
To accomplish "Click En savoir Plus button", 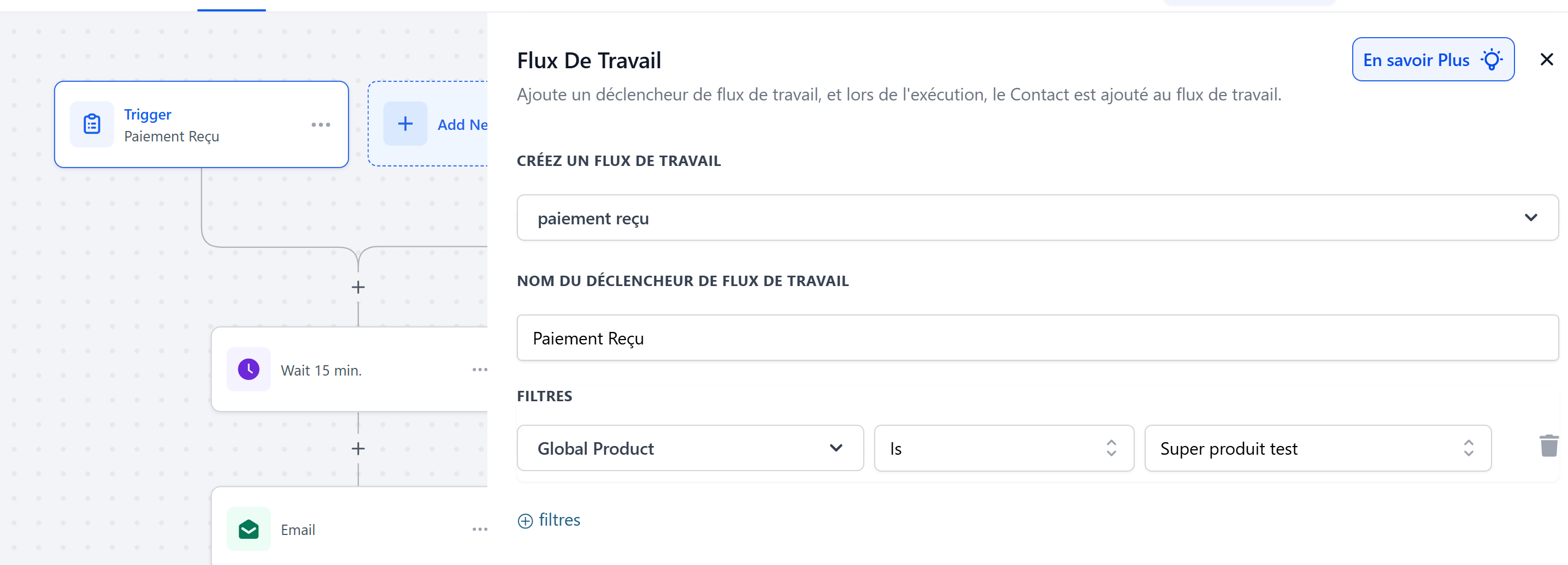I will pos(1433,60).
